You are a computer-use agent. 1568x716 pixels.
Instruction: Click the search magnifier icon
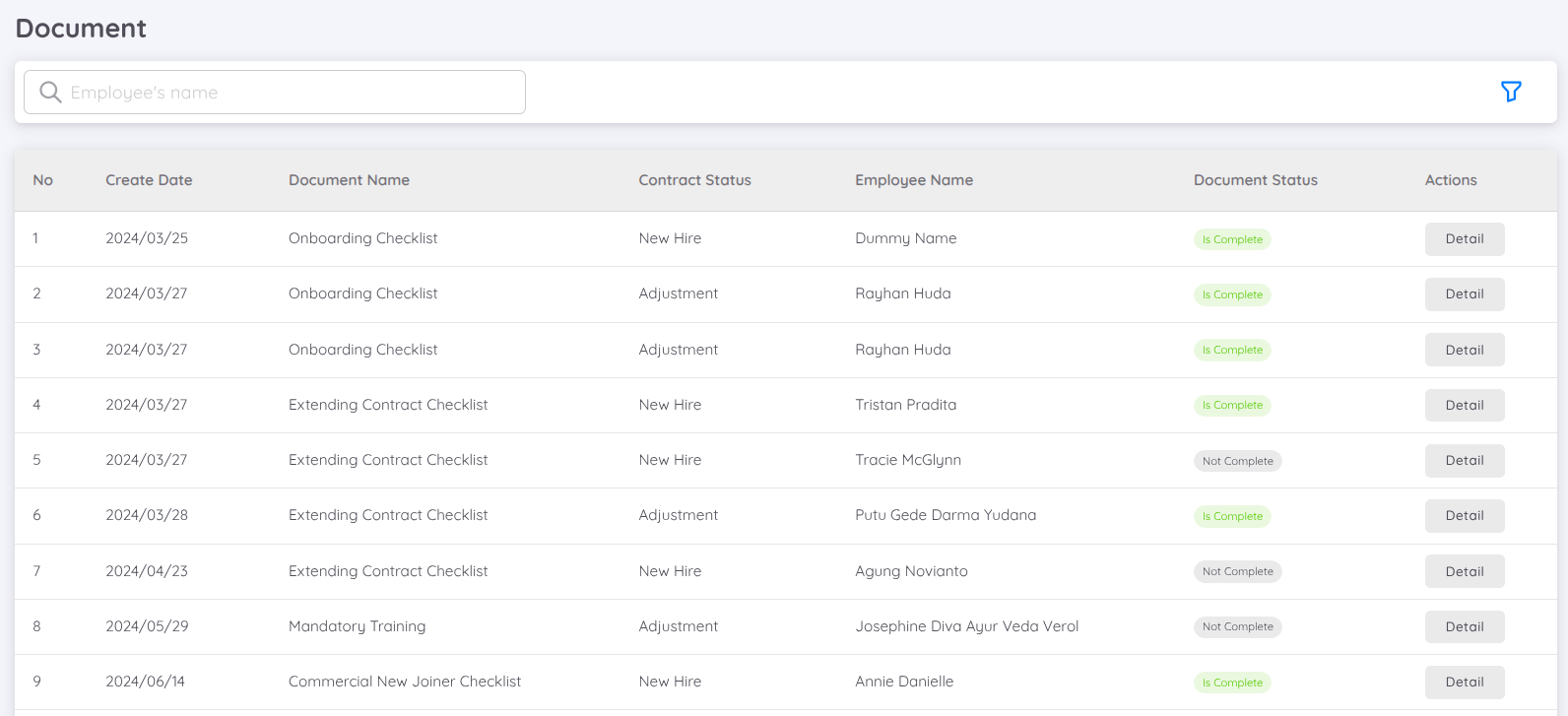[x=50, y=93]
